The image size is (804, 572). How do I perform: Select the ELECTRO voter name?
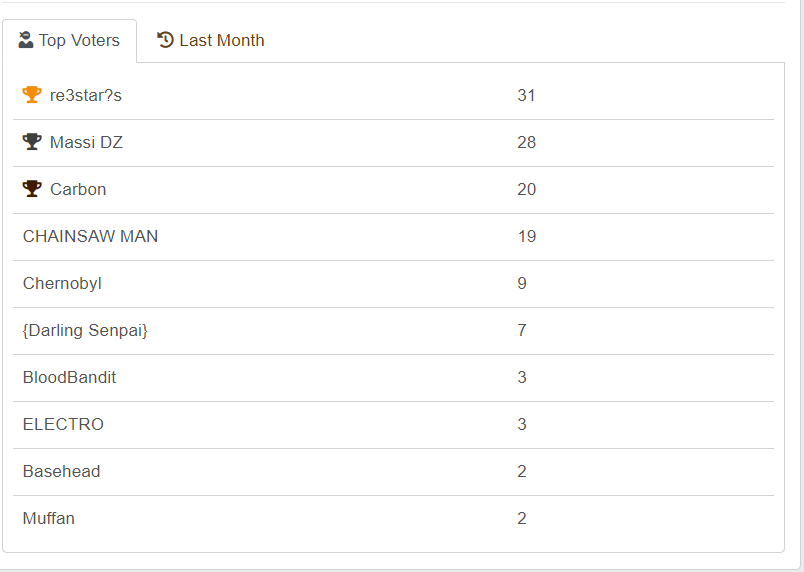click(x=63, y=424)
